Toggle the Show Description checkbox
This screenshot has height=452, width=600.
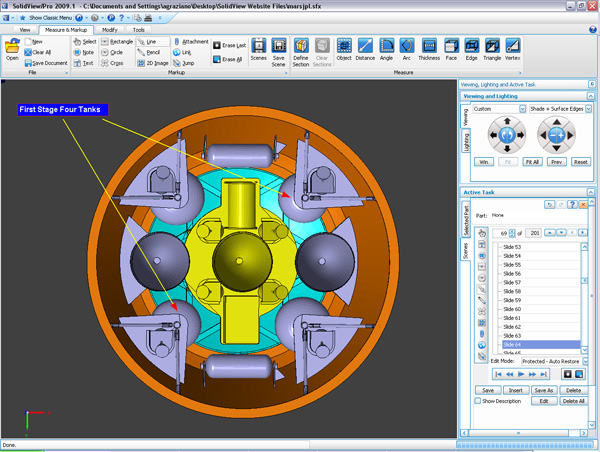(x=478, y=401)
